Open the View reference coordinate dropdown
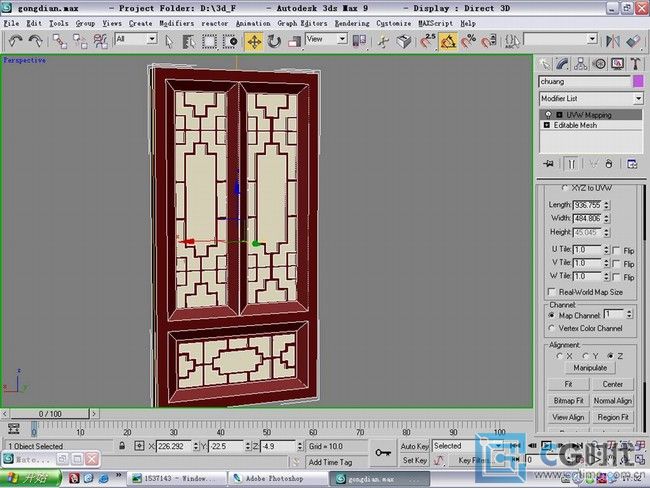Image resolution: width=650 pixels, height=488 pixels. point(342,39)
